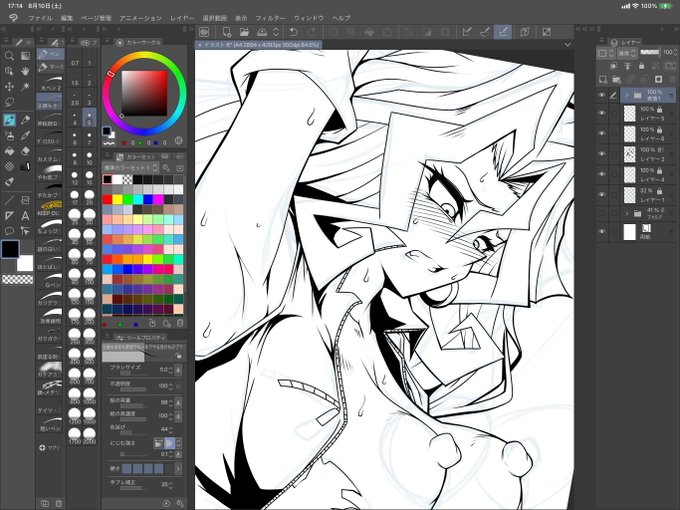Select the マーカー sub tool group tab
The height and width of the screenshot is (510, 680).
click(x=50, y=67)
